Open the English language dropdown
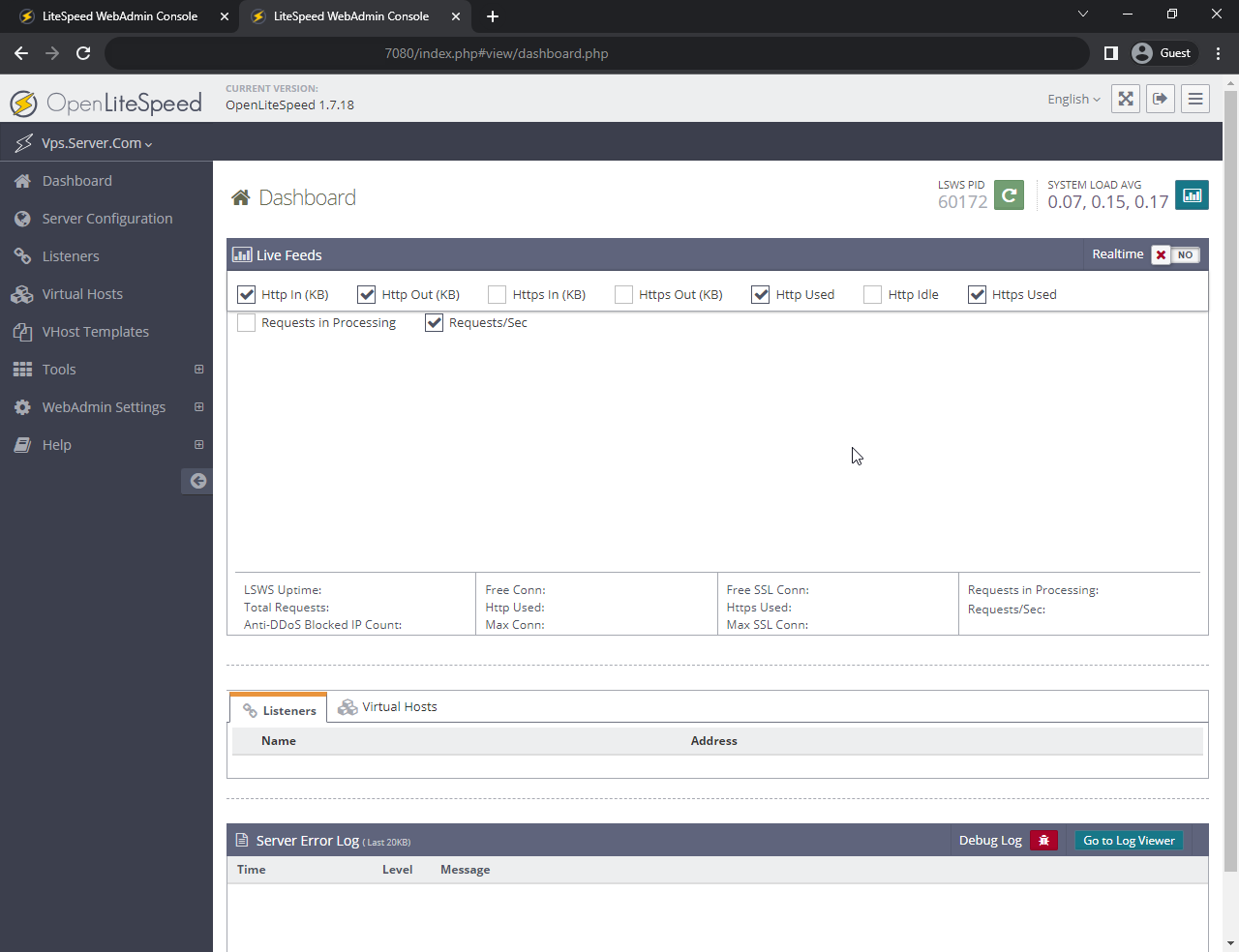Image resolution: width=1239 pixels, height=952 pixels. tap(1073, 99)
